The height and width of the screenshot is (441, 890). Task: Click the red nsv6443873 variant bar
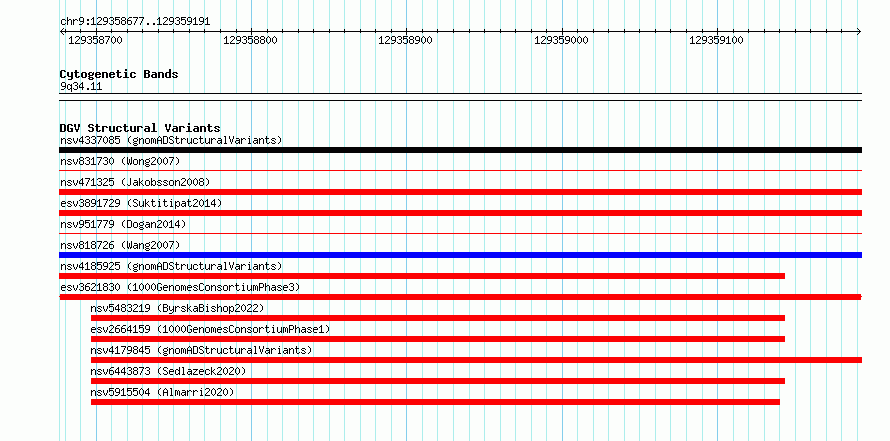coord(438,381)
